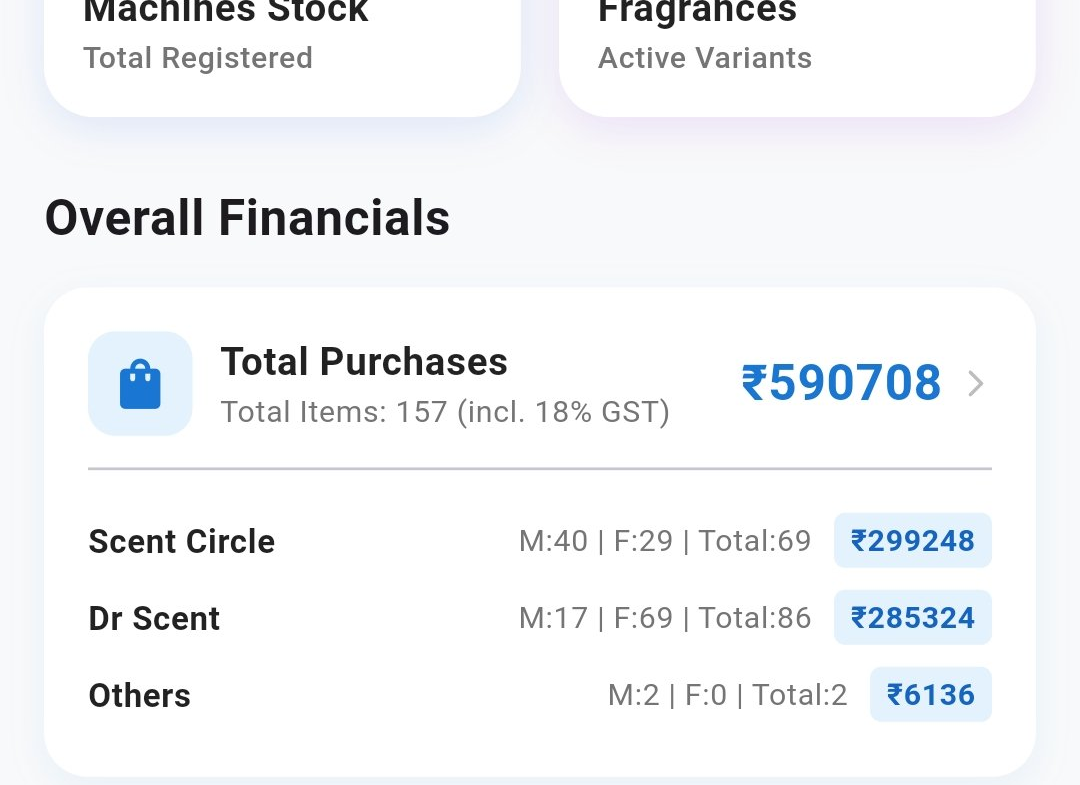The image size is (1080, 785).
Task: Click the Total Items: 157 subtitle
Action: point(445,412)
